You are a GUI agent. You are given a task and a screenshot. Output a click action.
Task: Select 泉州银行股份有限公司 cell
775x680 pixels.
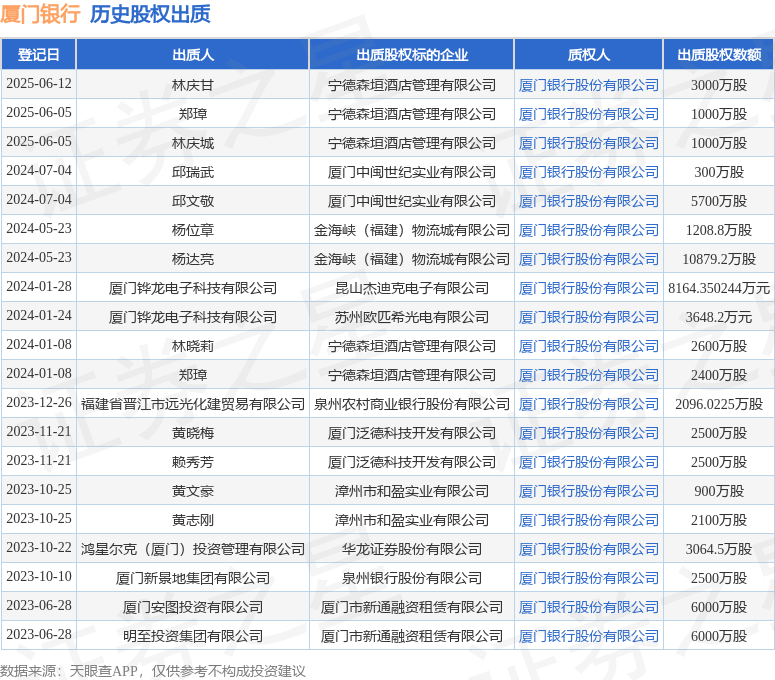[412, 578]
